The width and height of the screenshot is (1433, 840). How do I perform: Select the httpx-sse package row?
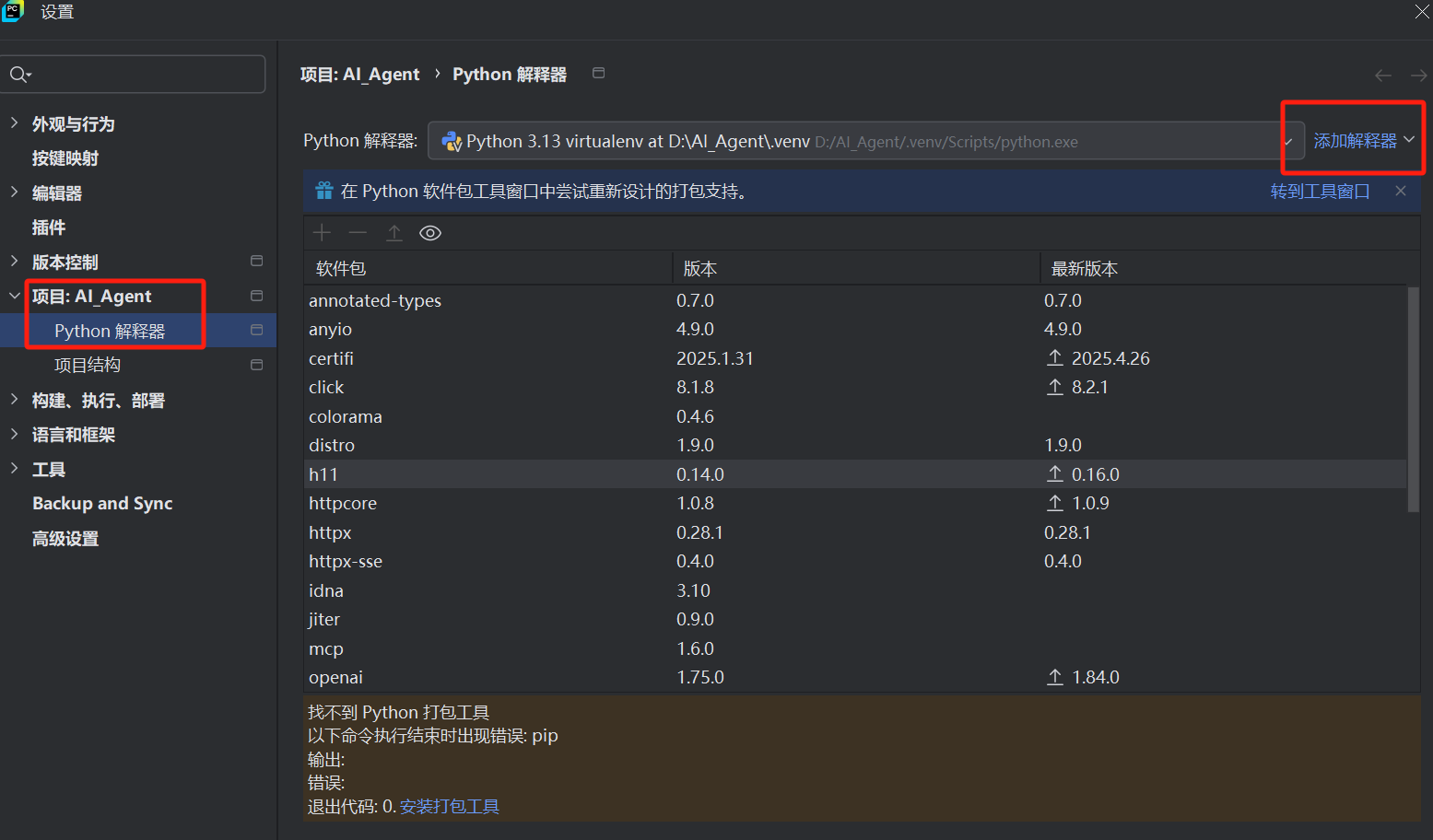pos(855,561)
